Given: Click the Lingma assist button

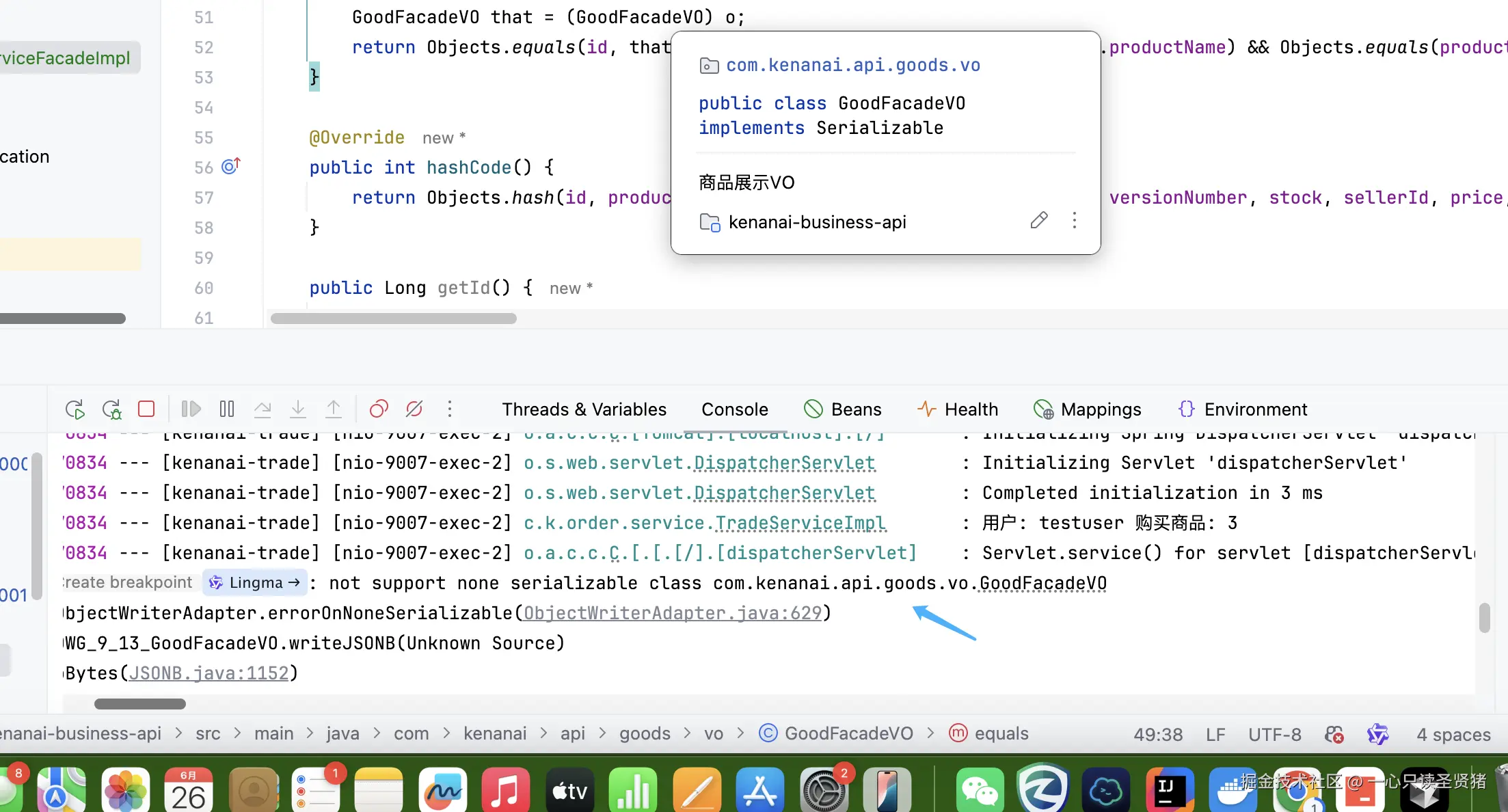Looking at the screenshot, I should (255, 582).
